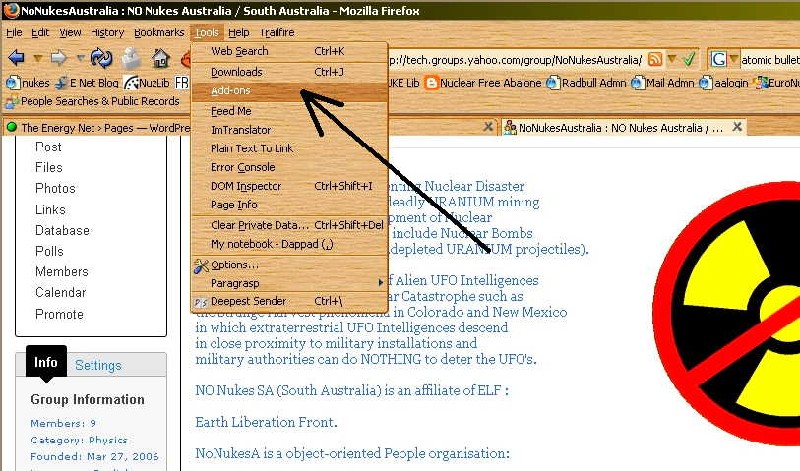Open the Members sidebar link
800x471 pixels.
pyautogui.click(x=62, y=271)
